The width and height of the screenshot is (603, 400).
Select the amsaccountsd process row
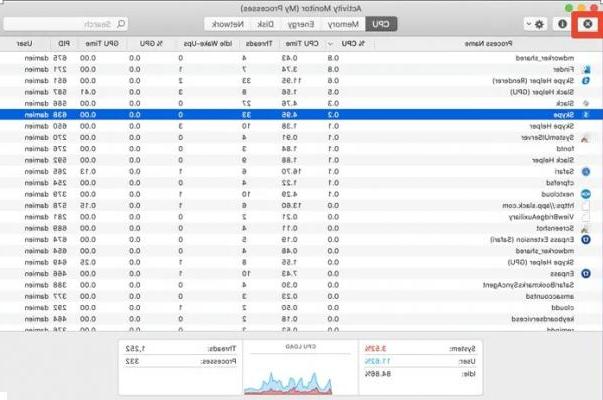click(302, 297)
